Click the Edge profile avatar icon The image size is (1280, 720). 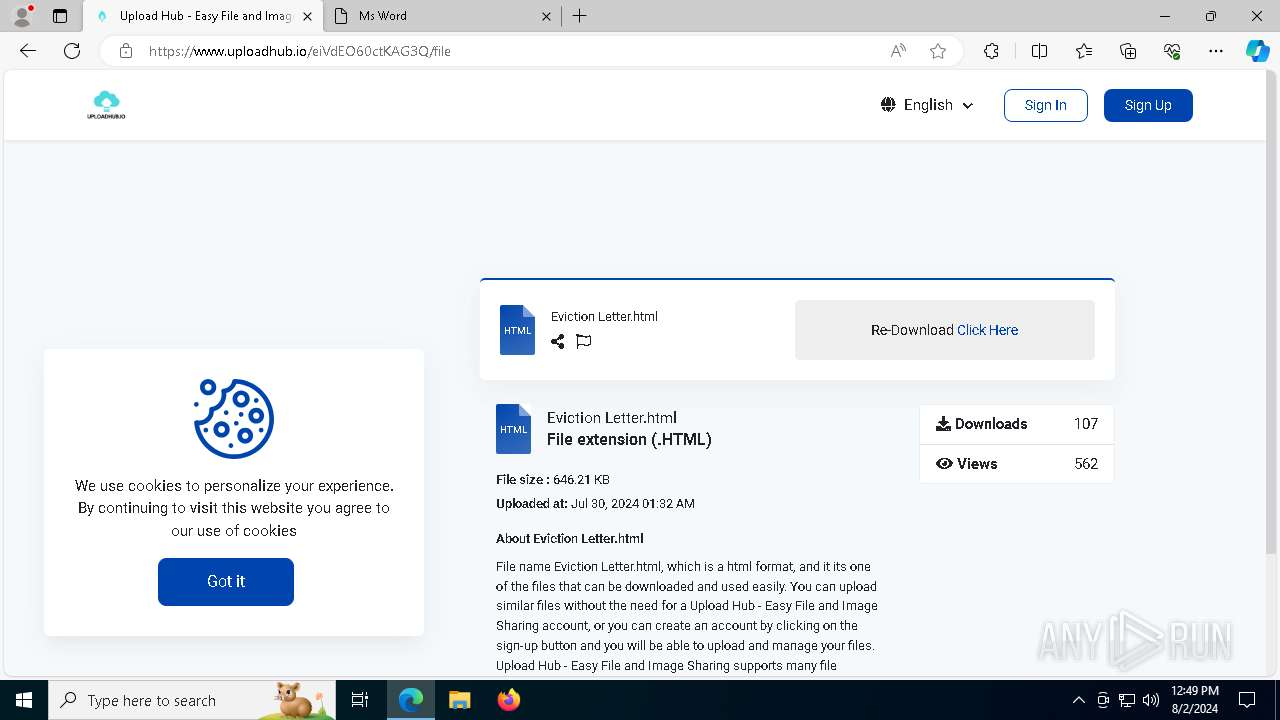[x=22, y=16]
